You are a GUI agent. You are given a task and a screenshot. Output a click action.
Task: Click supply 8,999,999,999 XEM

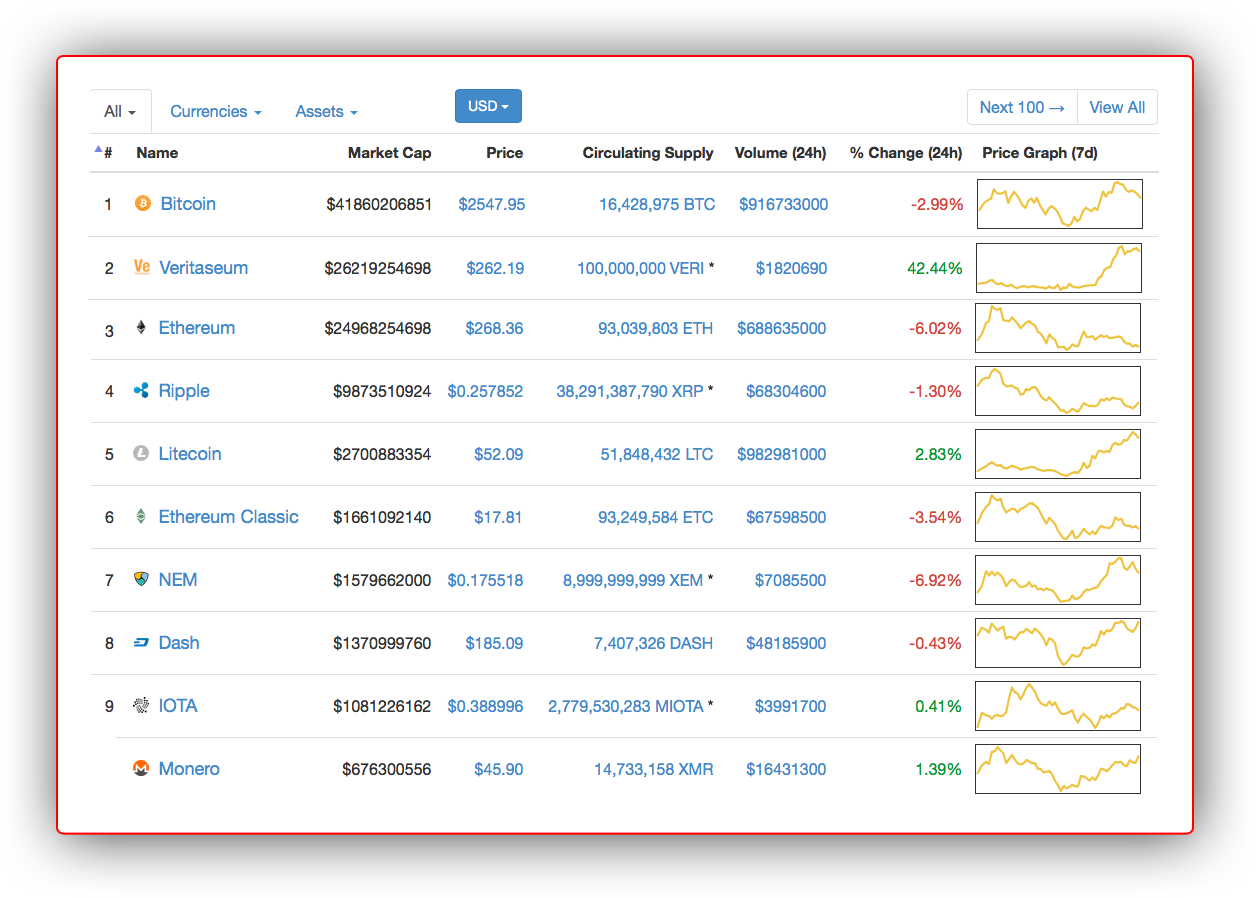tap(633, 580)
